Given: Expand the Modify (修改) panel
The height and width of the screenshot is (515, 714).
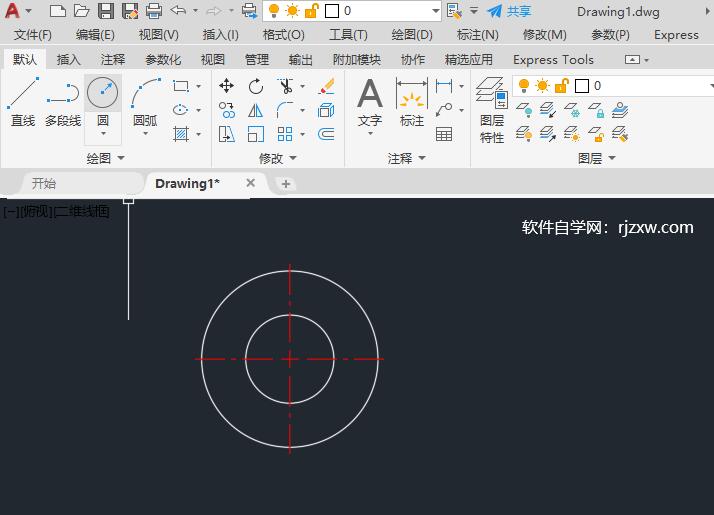Looking at the screenshot, I should [x=278, y=158].
